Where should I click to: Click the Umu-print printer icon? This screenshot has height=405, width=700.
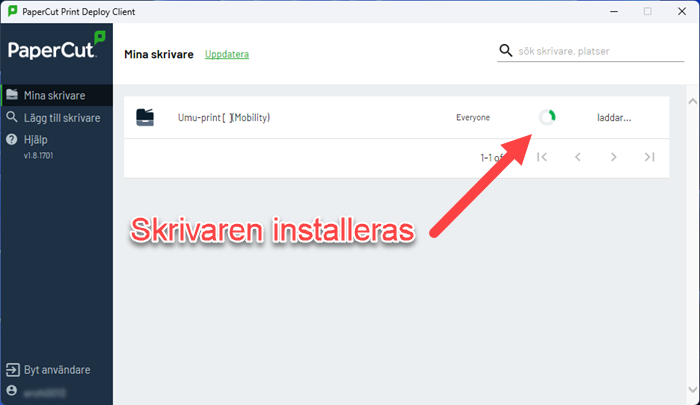145,117
